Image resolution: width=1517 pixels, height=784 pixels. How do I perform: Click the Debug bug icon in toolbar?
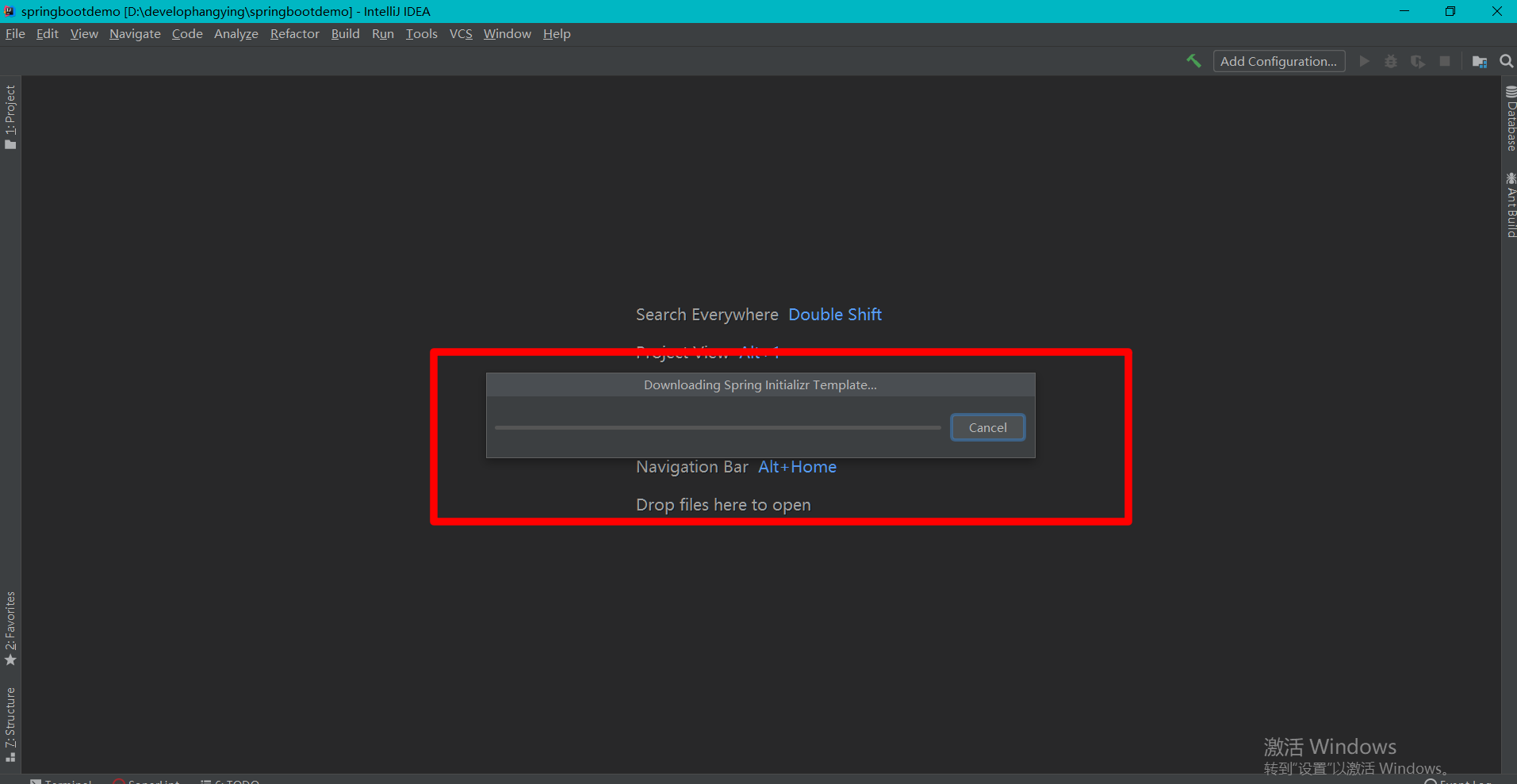click(x=1391, y=61)
